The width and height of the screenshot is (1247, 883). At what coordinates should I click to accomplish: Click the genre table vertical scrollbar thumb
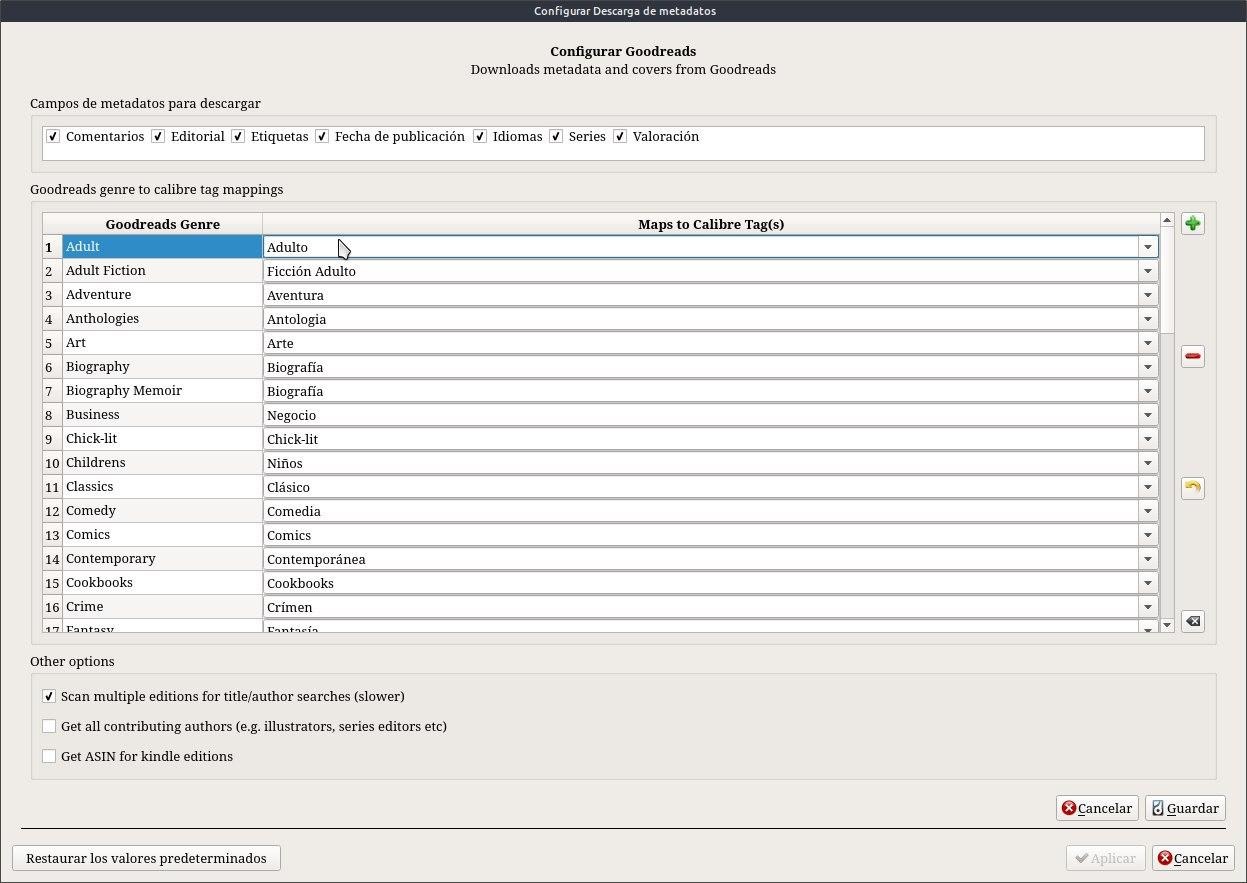[1167, 280]
